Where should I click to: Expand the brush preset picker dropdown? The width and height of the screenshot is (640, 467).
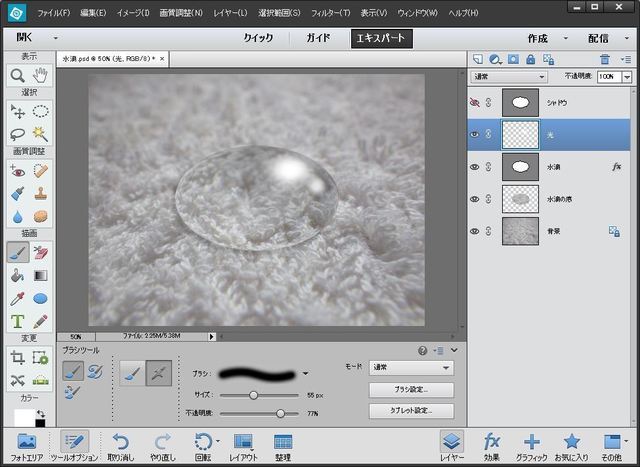point(305,373)
